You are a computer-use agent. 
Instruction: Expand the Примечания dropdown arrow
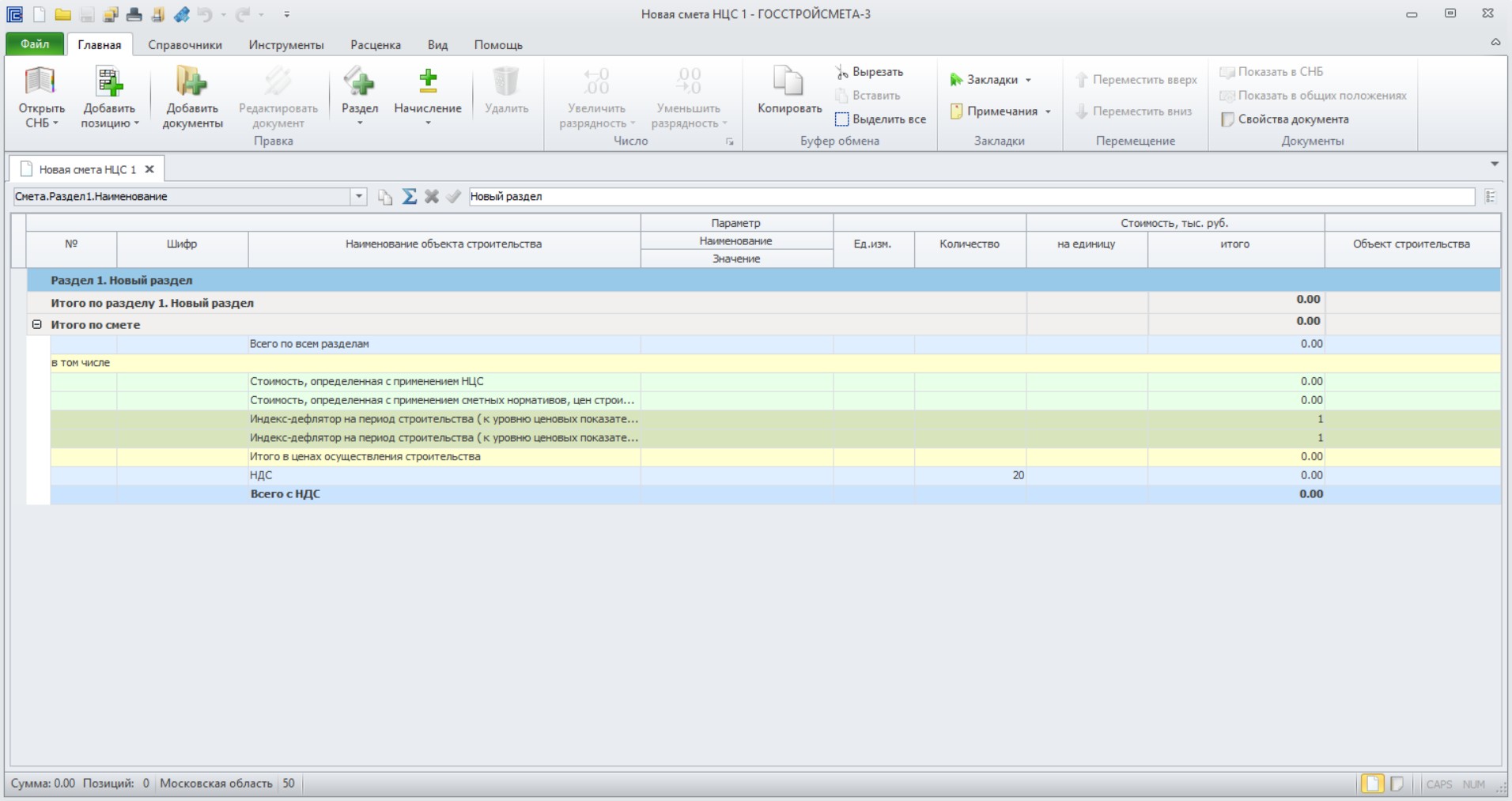click(1048, 111)
